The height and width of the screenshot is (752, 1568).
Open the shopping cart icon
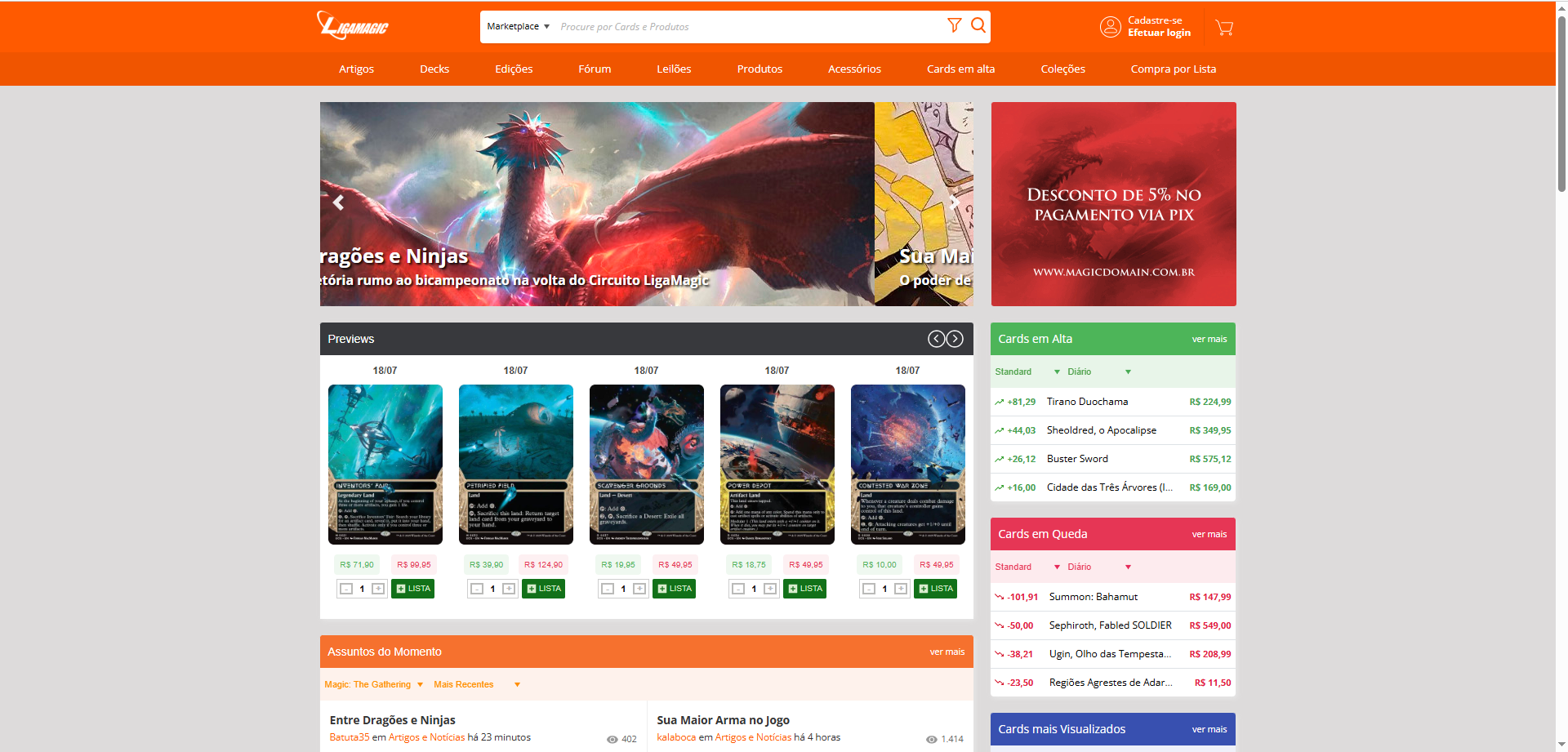pos(1223,27)
